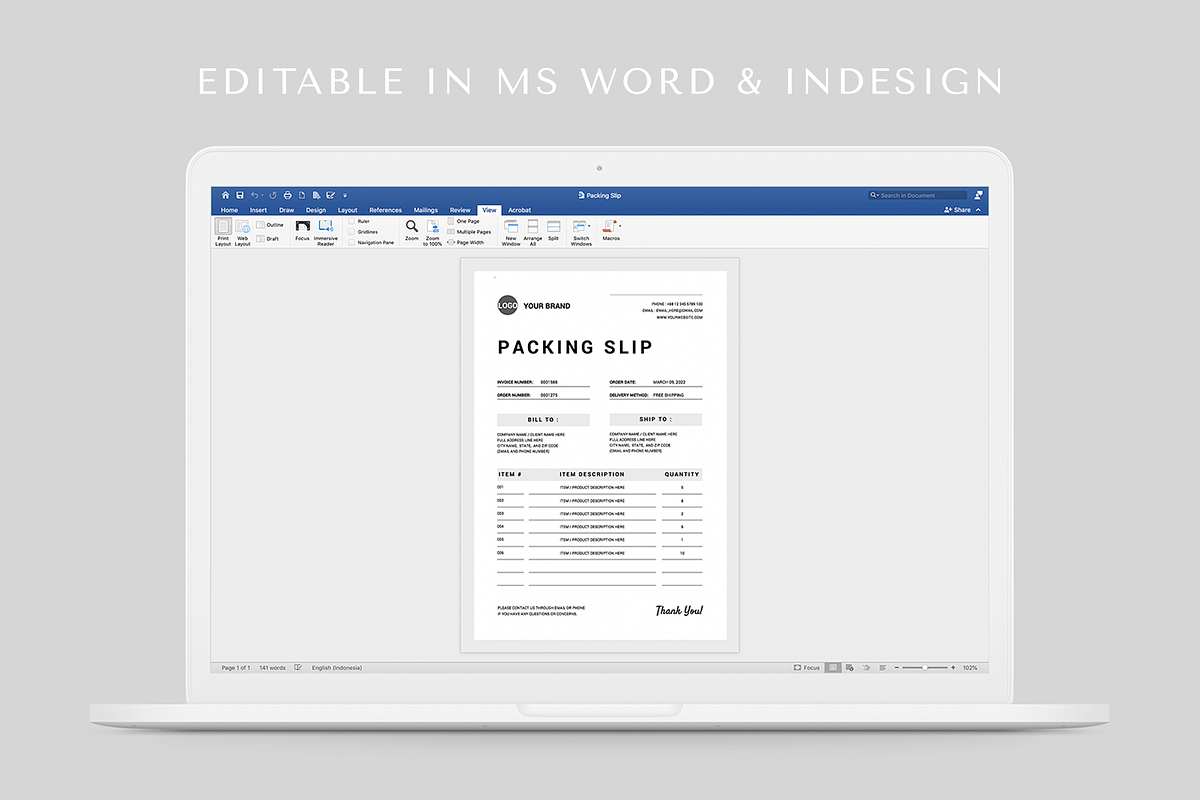This screenshot has width=1200, height=800.
Task: Open the Immersive Reader
Action: [326, 228]
